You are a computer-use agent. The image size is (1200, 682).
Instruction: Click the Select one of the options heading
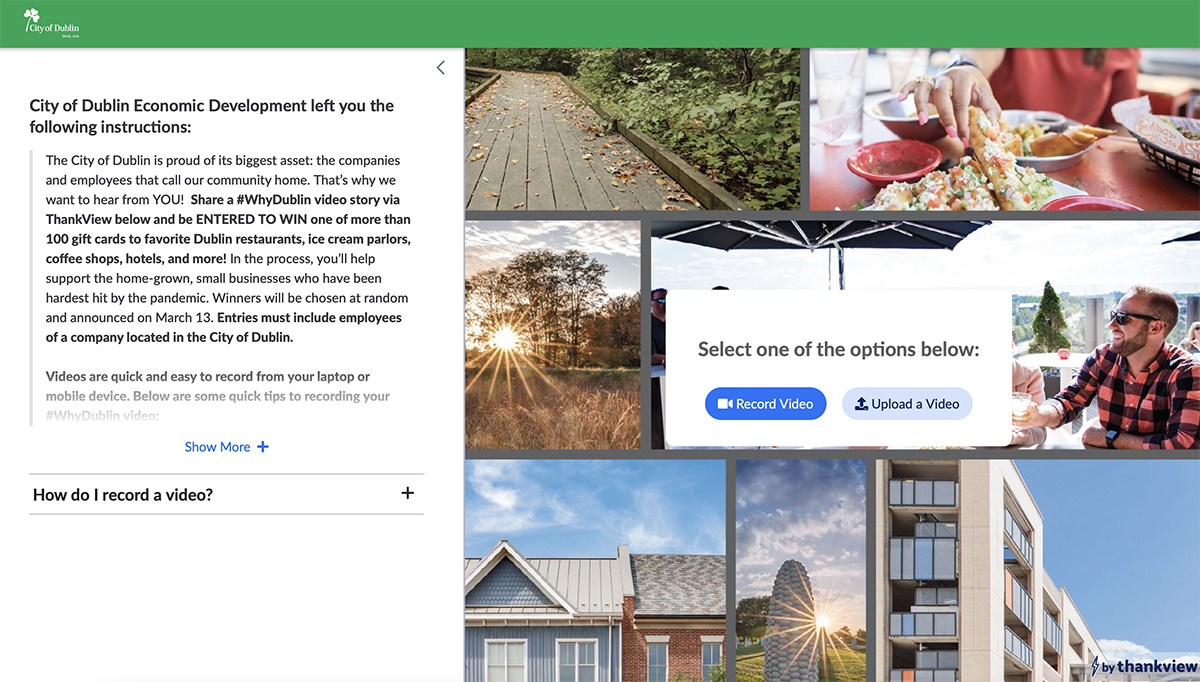pos(838,349)
